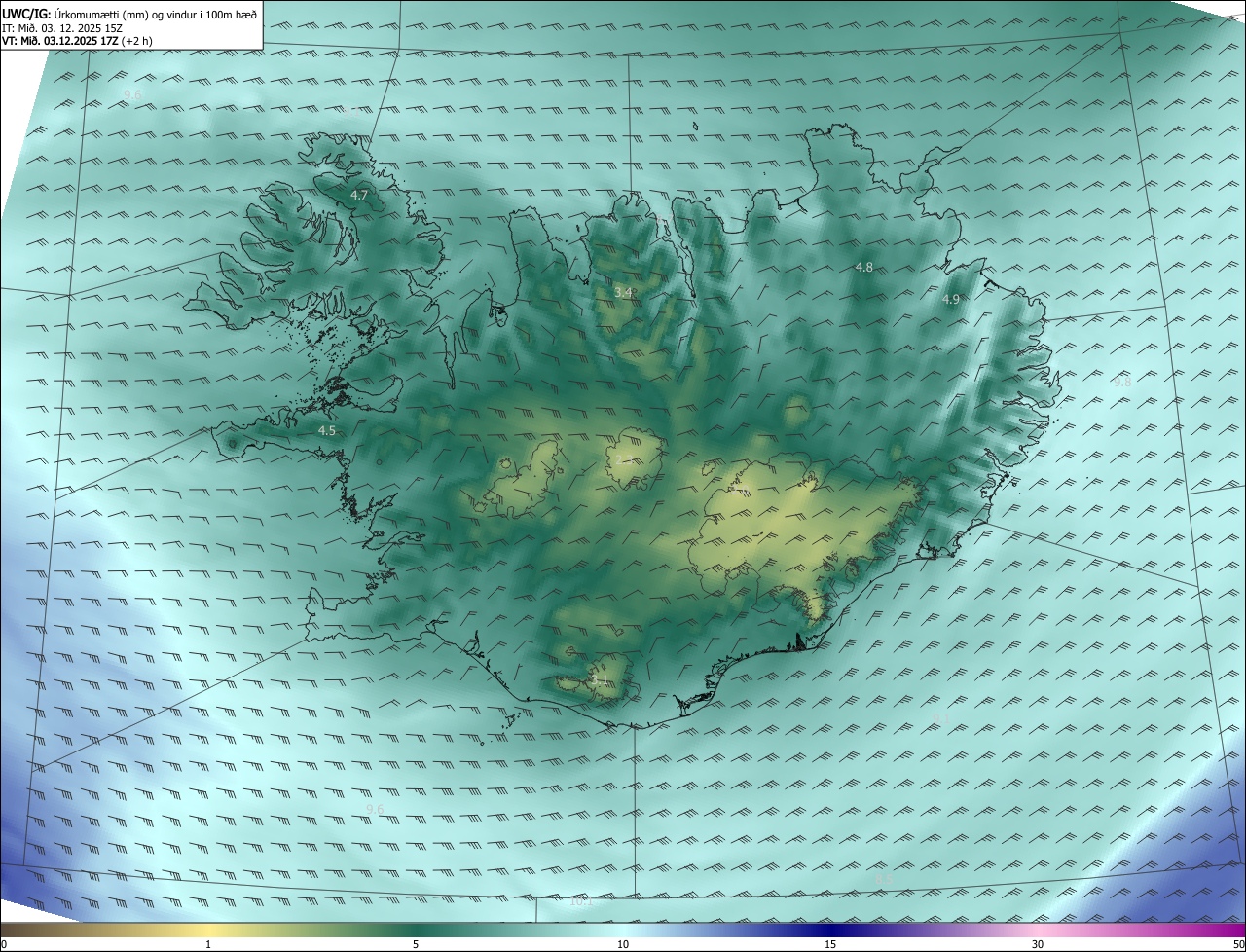Viewport: 1246px width, 952px height.
Task: Click the 4.7 value label on the map
Action: click(359, 196)
